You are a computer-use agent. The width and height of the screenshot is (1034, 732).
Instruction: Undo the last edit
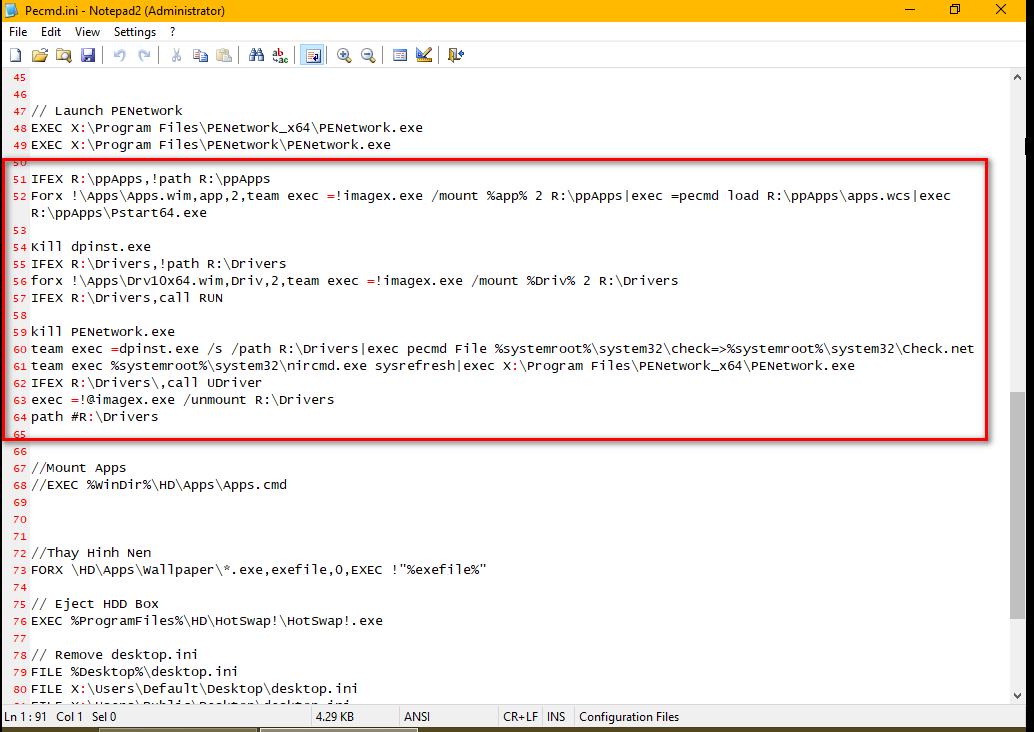(x=119, y=55)
